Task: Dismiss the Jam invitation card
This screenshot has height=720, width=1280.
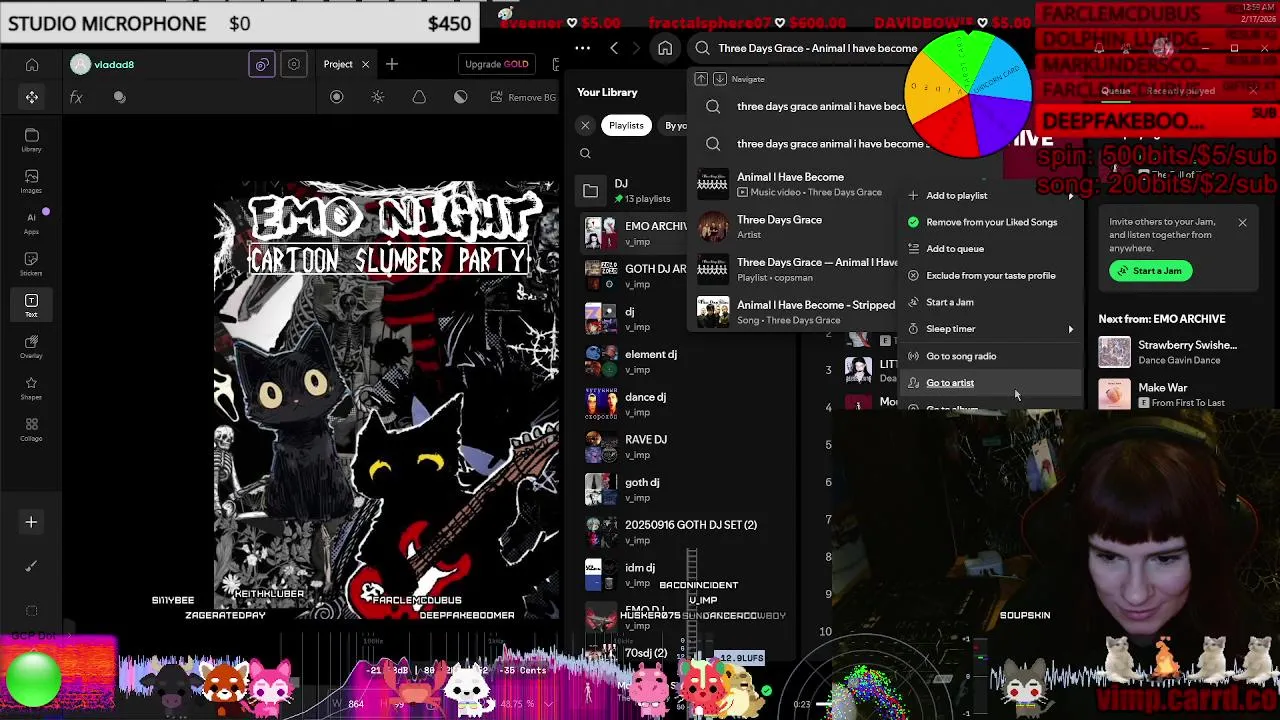Action: click(1242, 222)
